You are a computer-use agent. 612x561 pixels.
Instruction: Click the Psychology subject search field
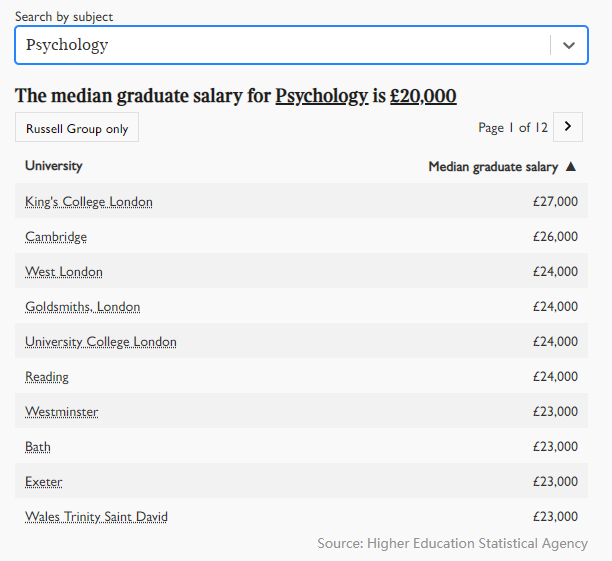pyautogui.click(x=280, y=45)
